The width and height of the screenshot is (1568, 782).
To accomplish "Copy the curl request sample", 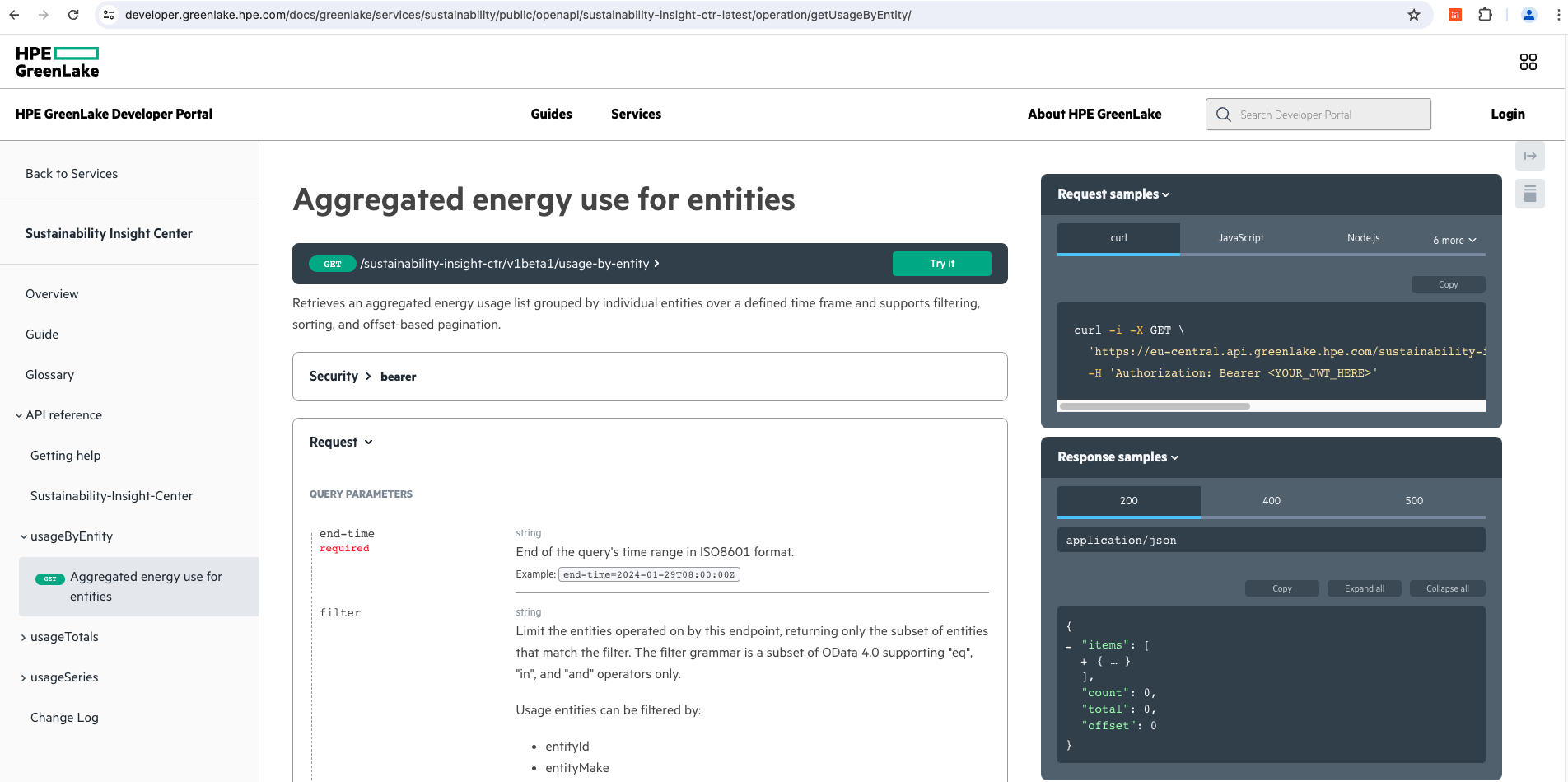I will 1448,284.
